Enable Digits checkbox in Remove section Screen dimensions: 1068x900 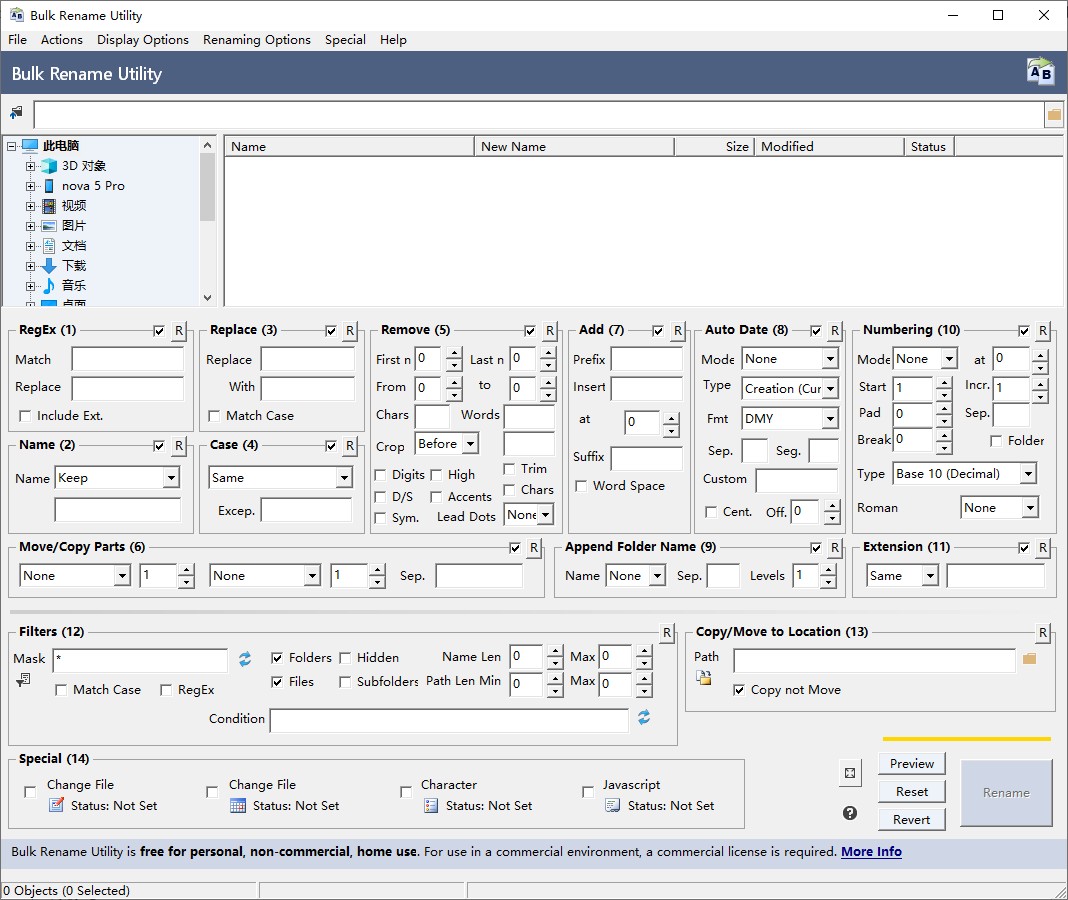point(380,475)
